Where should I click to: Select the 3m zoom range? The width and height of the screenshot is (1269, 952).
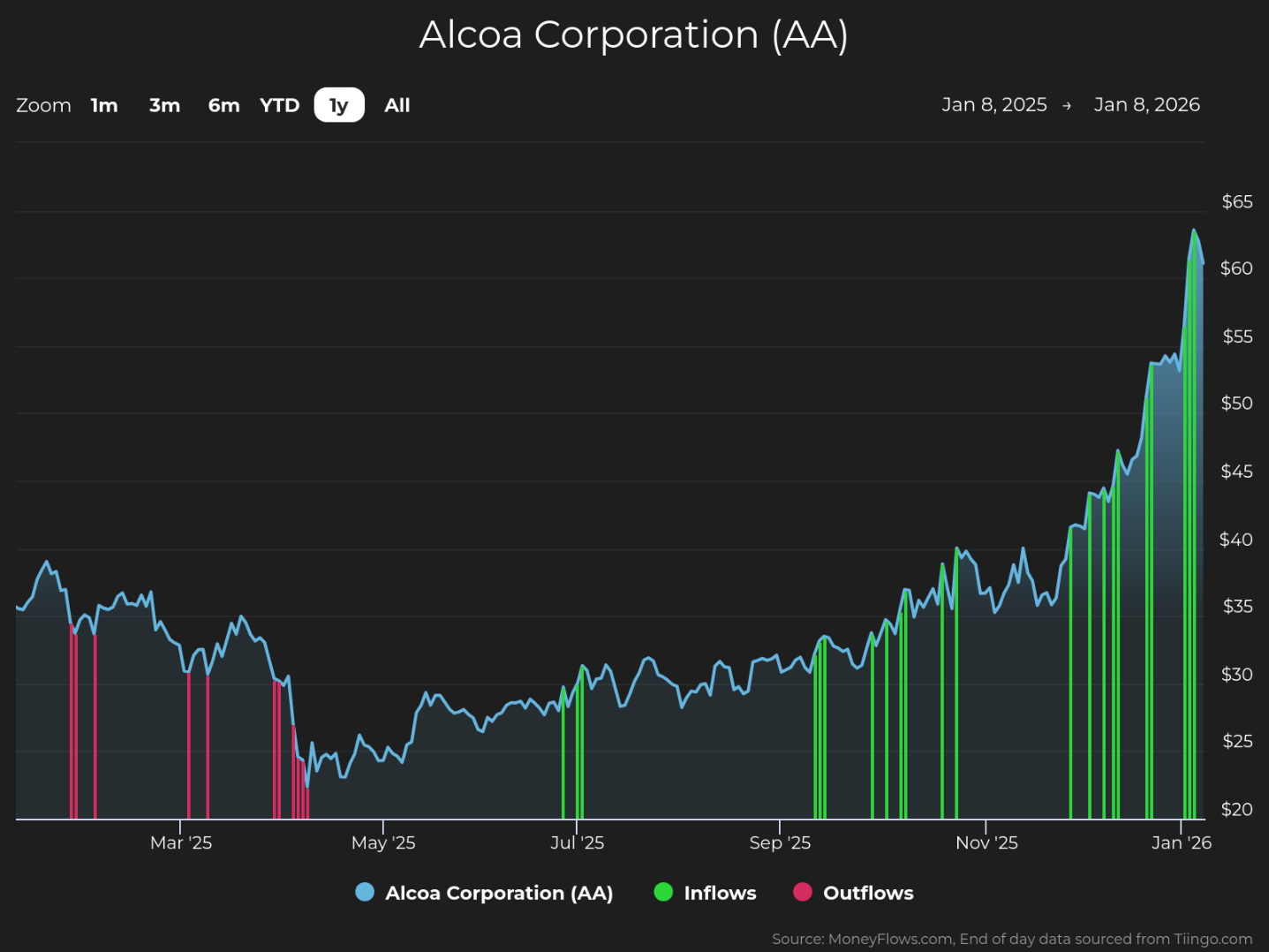click(x=164, y=105)
